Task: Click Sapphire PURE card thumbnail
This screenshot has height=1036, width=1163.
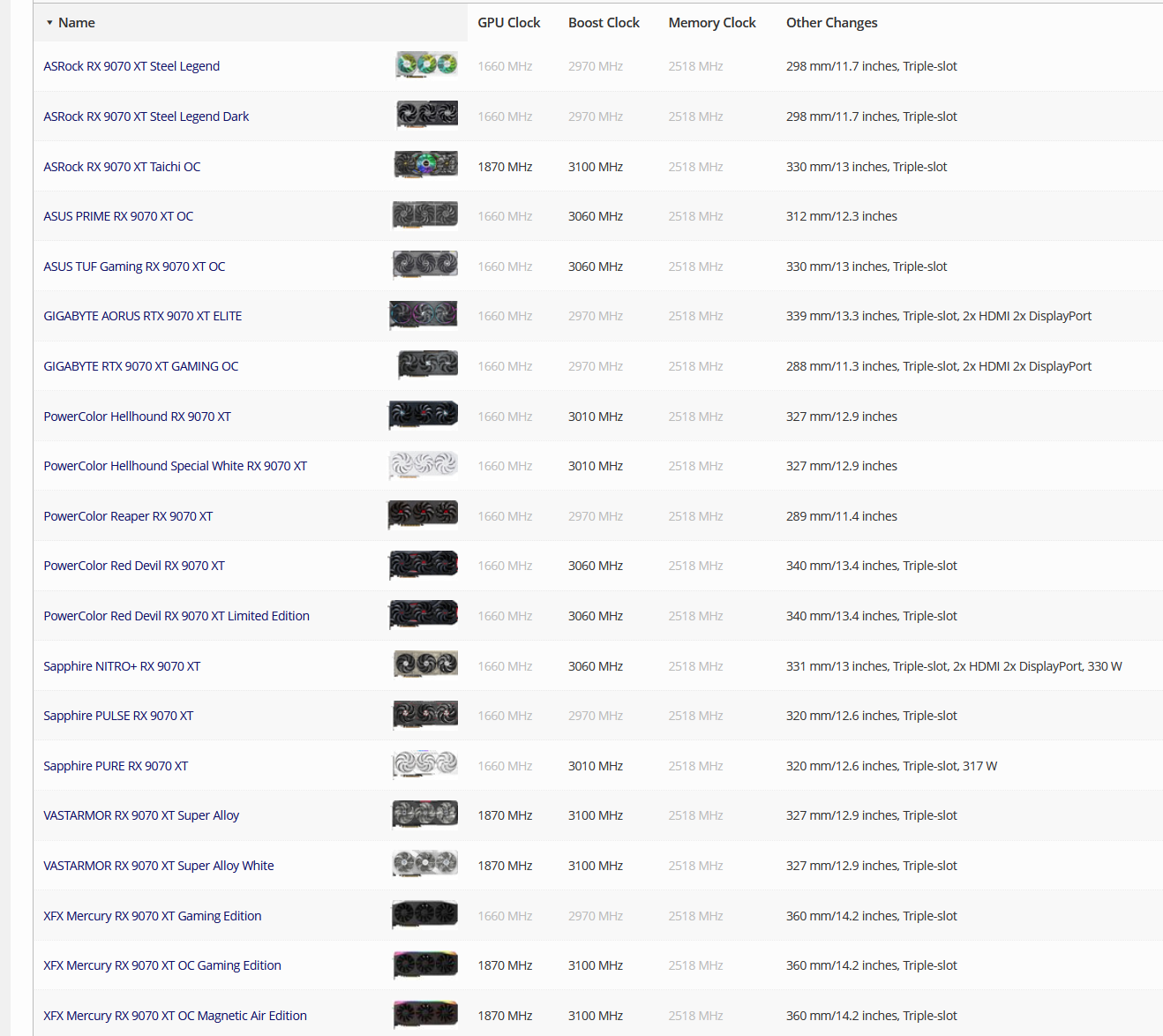Action: 425,764
